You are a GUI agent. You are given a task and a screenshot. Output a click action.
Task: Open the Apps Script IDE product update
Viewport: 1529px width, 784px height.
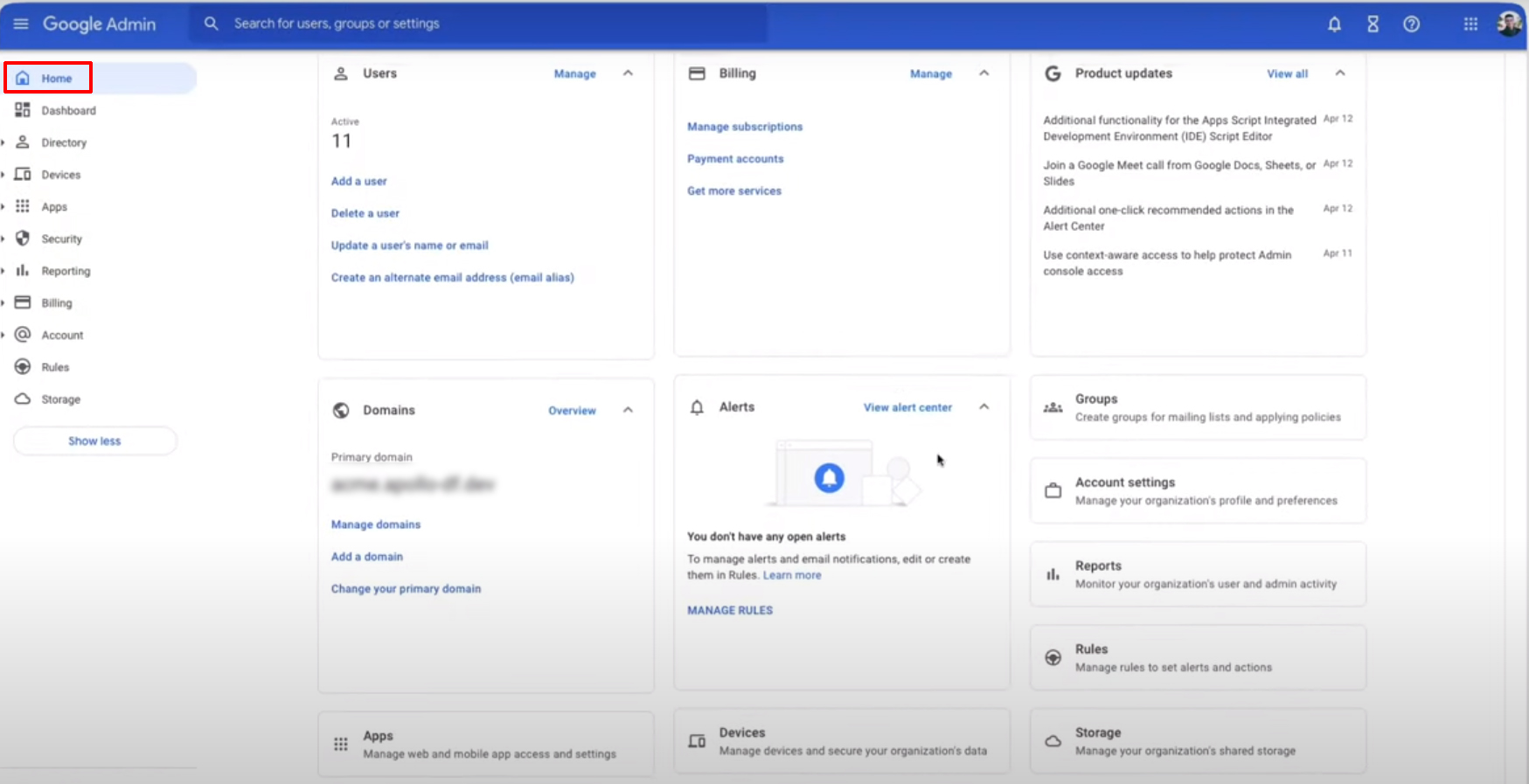1179,128
